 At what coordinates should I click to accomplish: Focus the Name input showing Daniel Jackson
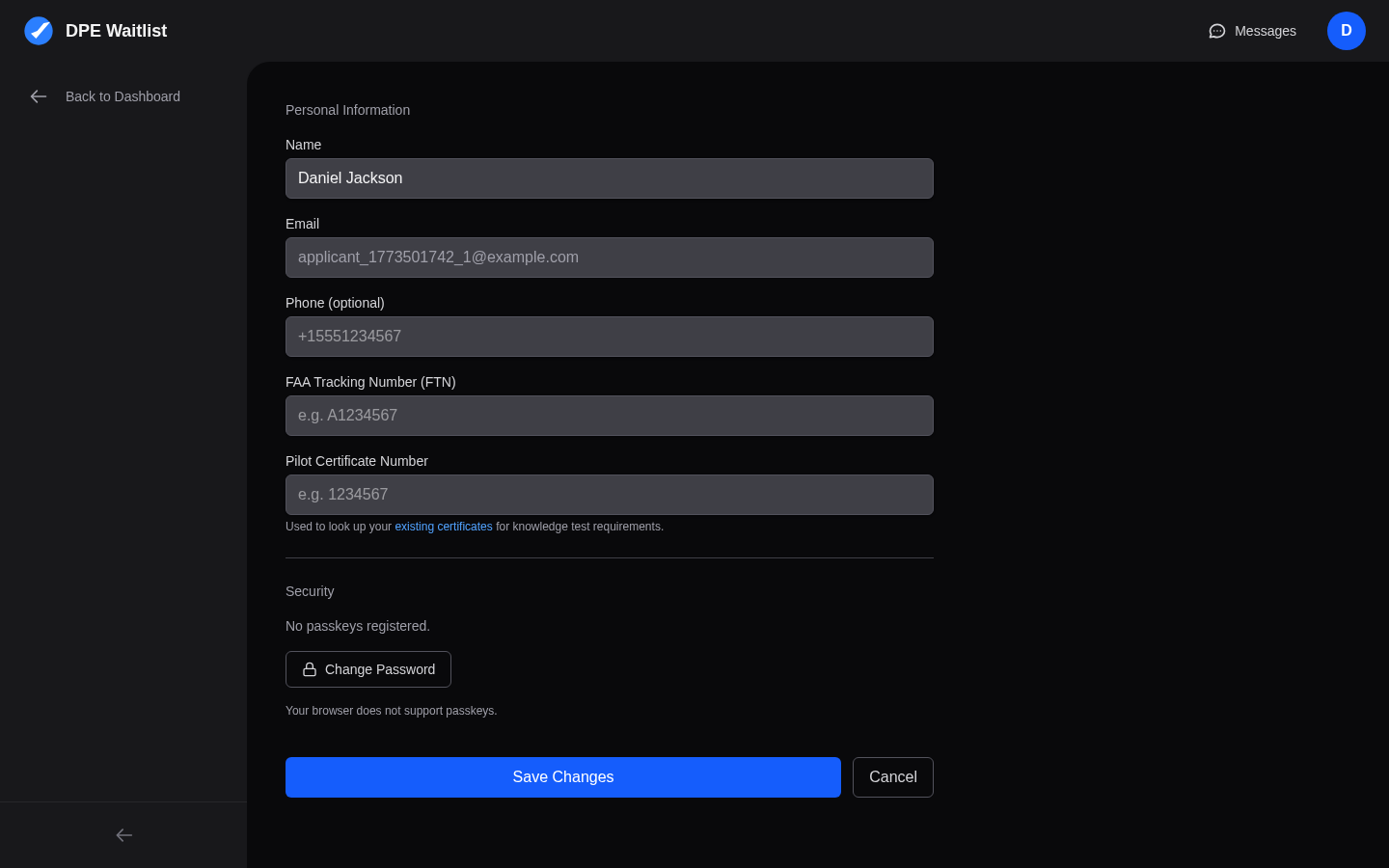point(609,178)
